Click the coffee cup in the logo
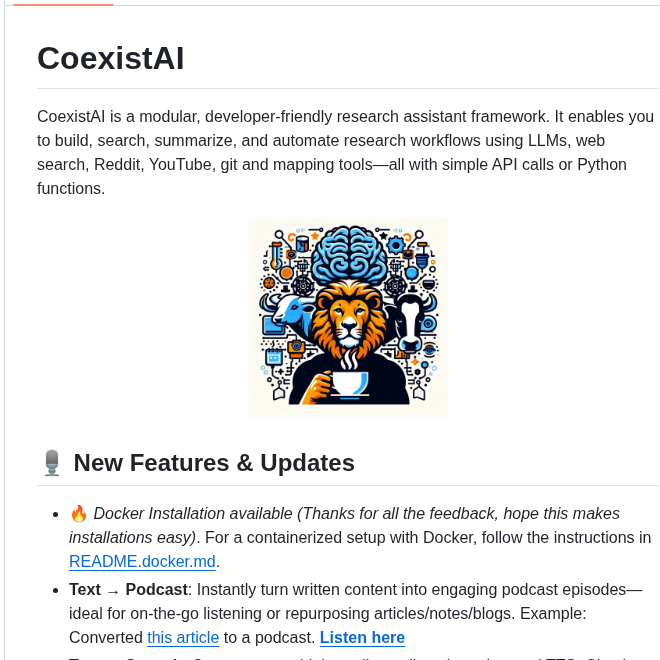Image resolution: width=660 pixels, height=660 pixels. click(348, 383)
